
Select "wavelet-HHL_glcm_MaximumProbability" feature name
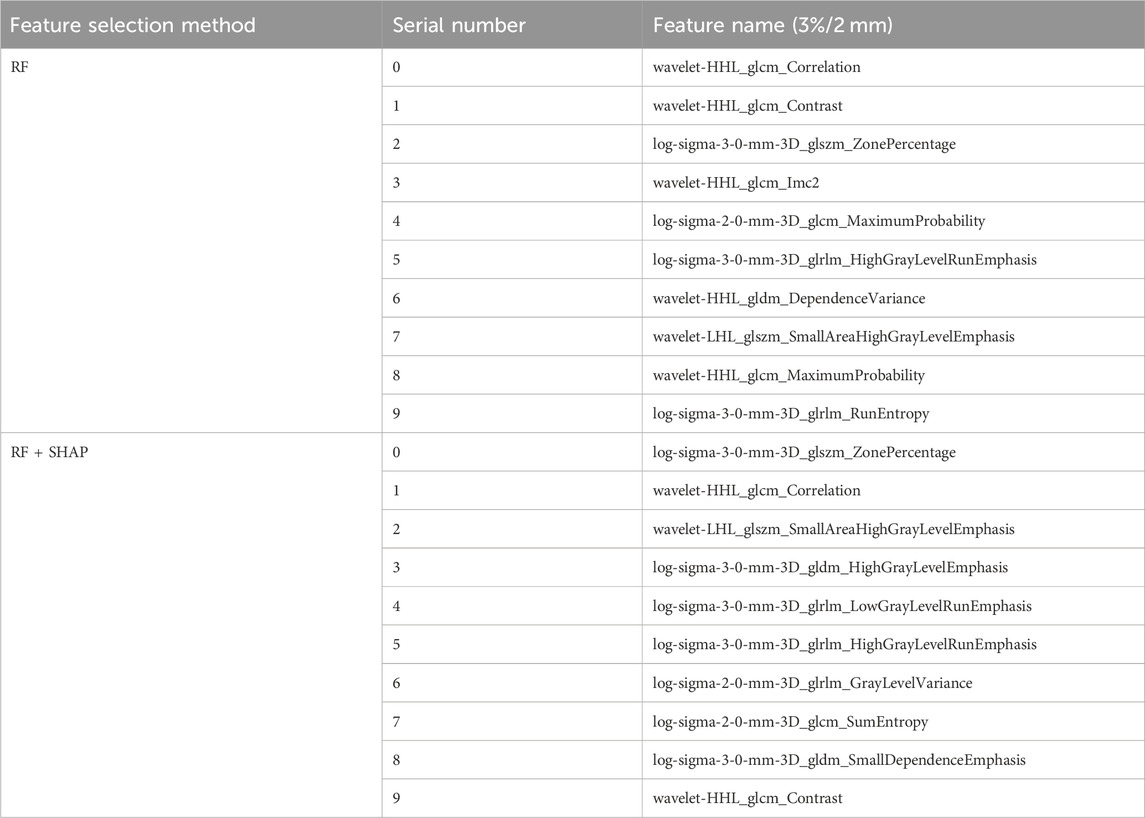click(x=789, y=375)
